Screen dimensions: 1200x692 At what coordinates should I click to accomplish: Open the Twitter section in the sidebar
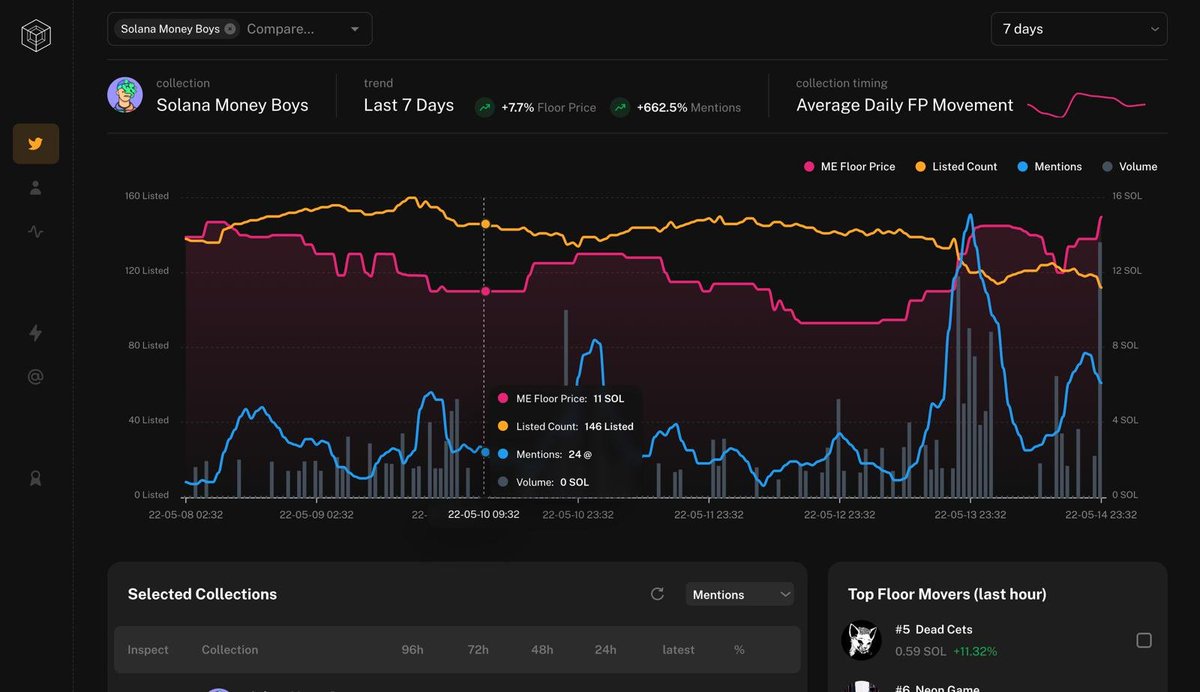[36, 144]
